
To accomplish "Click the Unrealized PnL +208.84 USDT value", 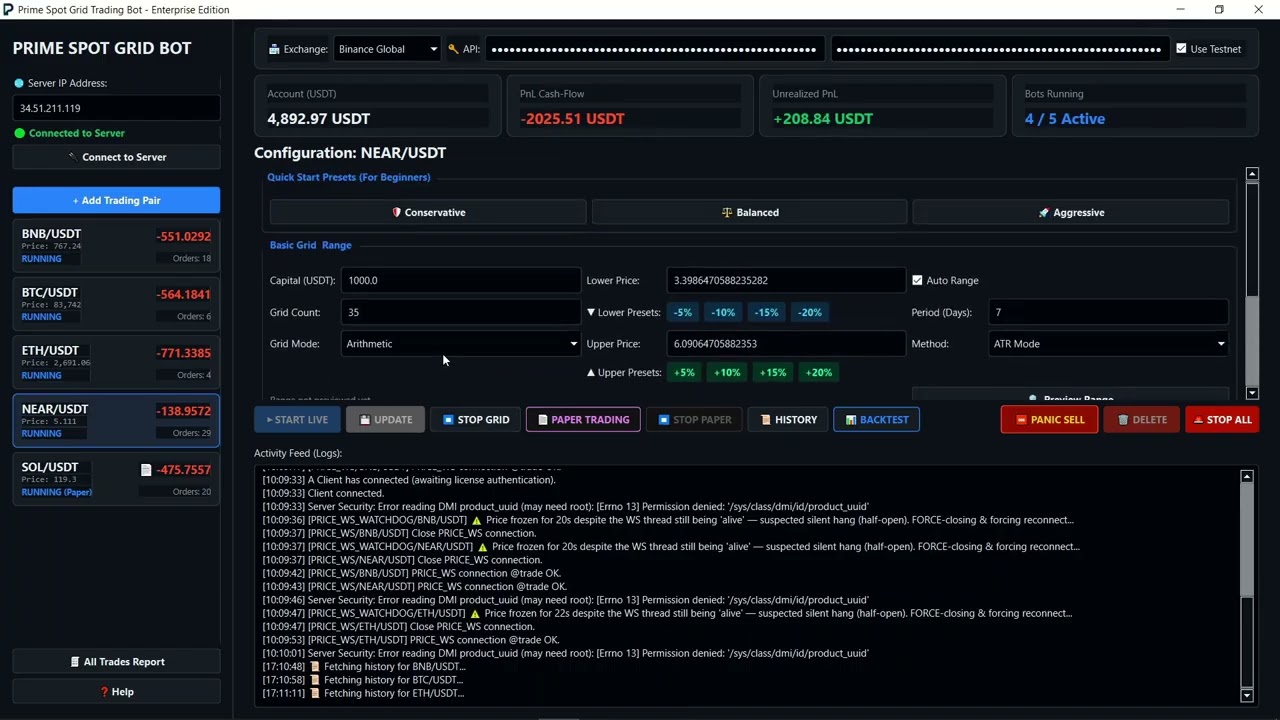I will [x=822, y=119].
